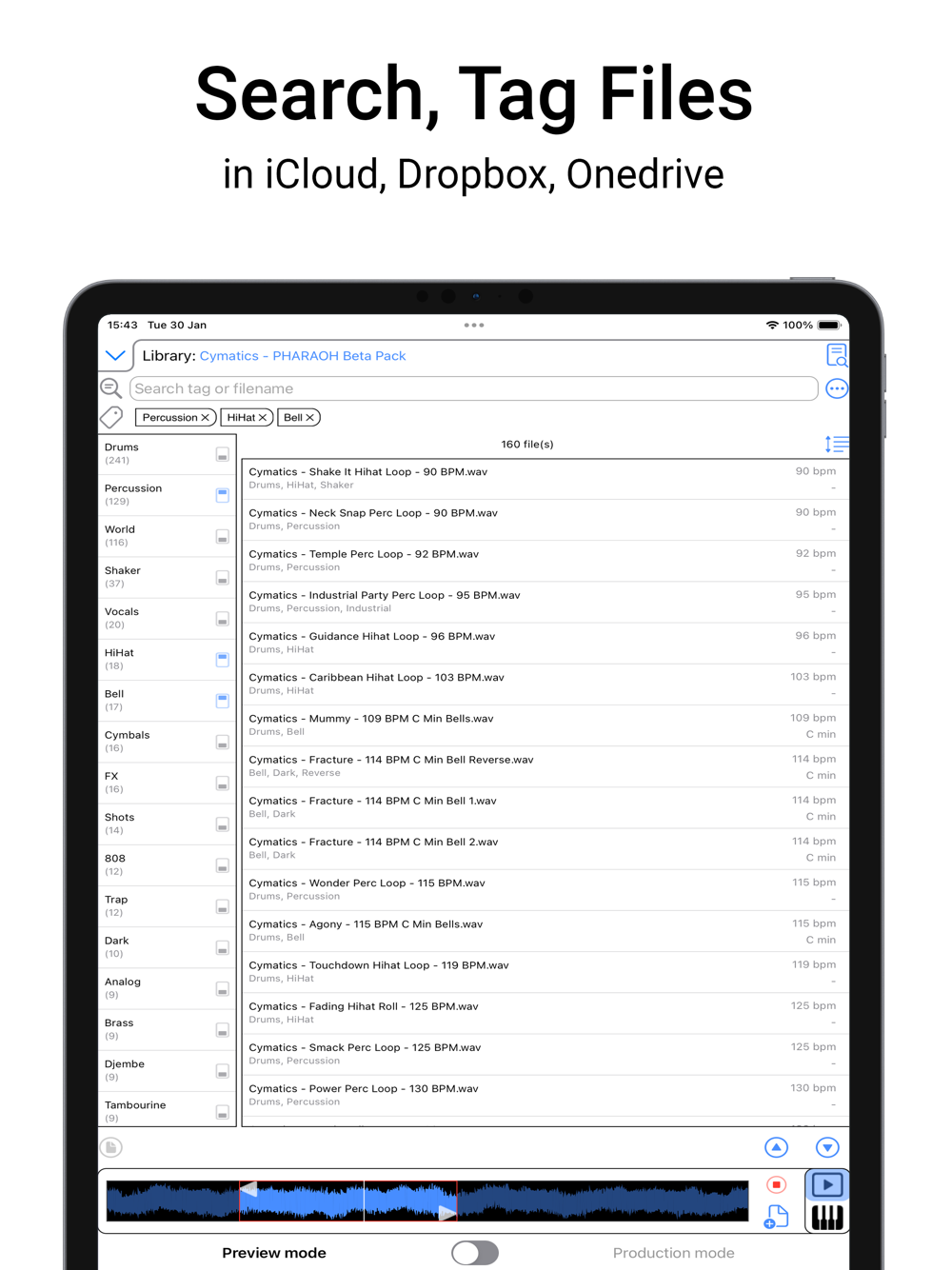Open the Cymatics PHARAOH Beta Pack library link
This screenshot has width=952, height=1270.
tap(303, 356)
